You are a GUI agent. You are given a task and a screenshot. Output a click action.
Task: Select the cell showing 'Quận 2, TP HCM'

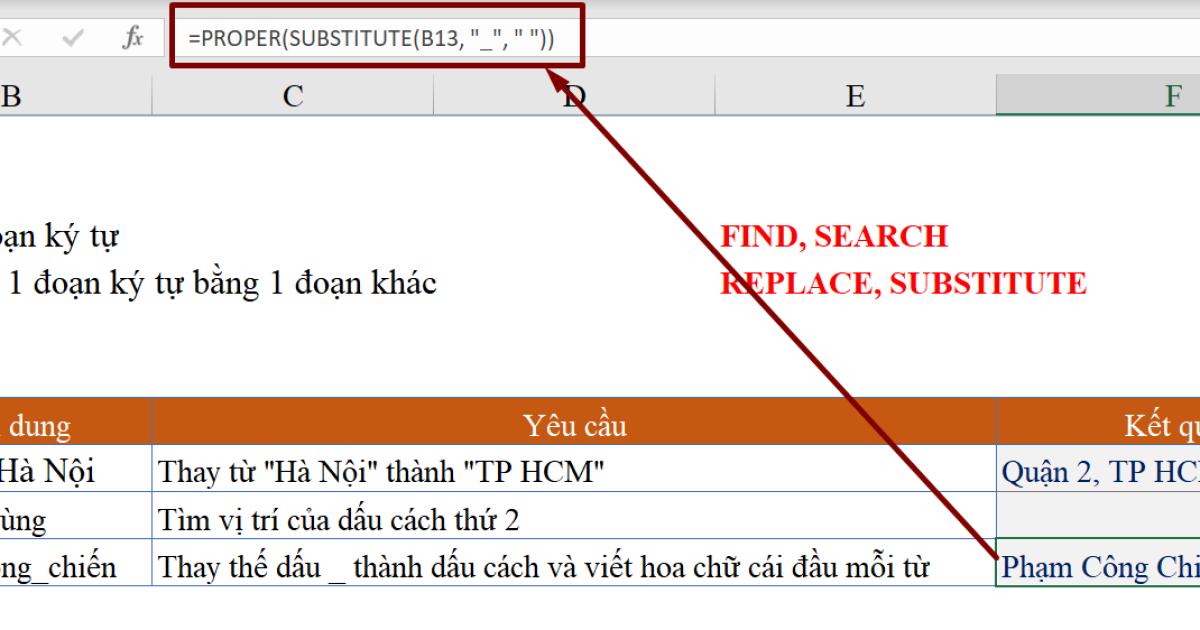coord(1090,470)
